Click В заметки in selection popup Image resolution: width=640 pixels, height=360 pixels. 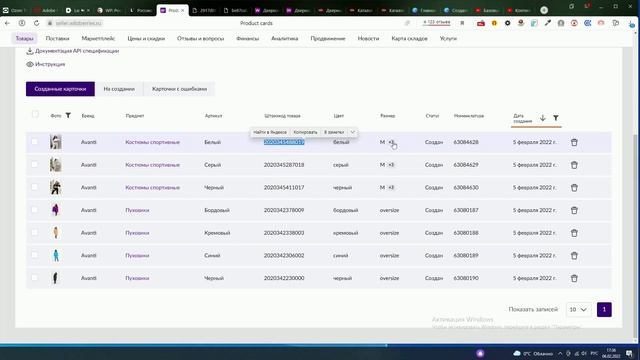click(x=334, y=132)
